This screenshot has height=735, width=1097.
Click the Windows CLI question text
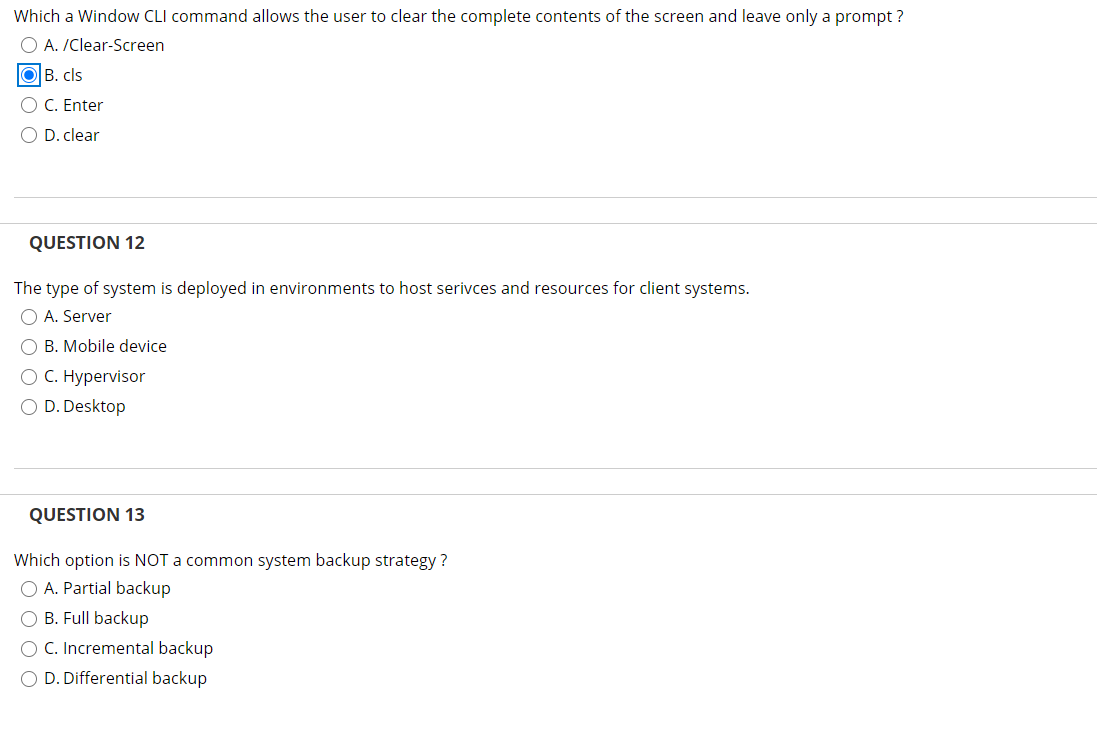click(458, 16)
